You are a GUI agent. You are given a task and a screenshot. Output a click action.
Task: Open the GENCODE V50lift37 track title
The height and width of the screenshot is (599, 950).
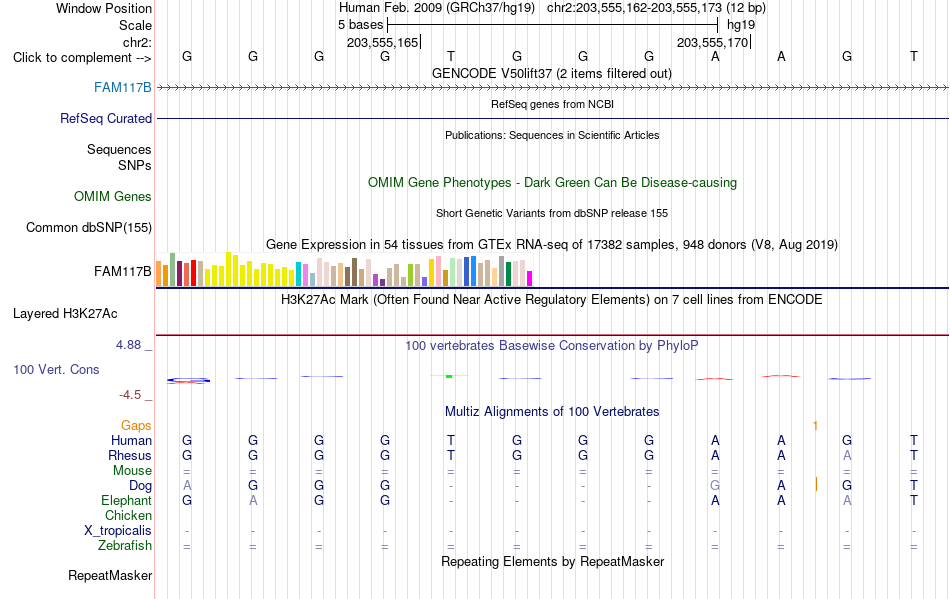[551, 74]
